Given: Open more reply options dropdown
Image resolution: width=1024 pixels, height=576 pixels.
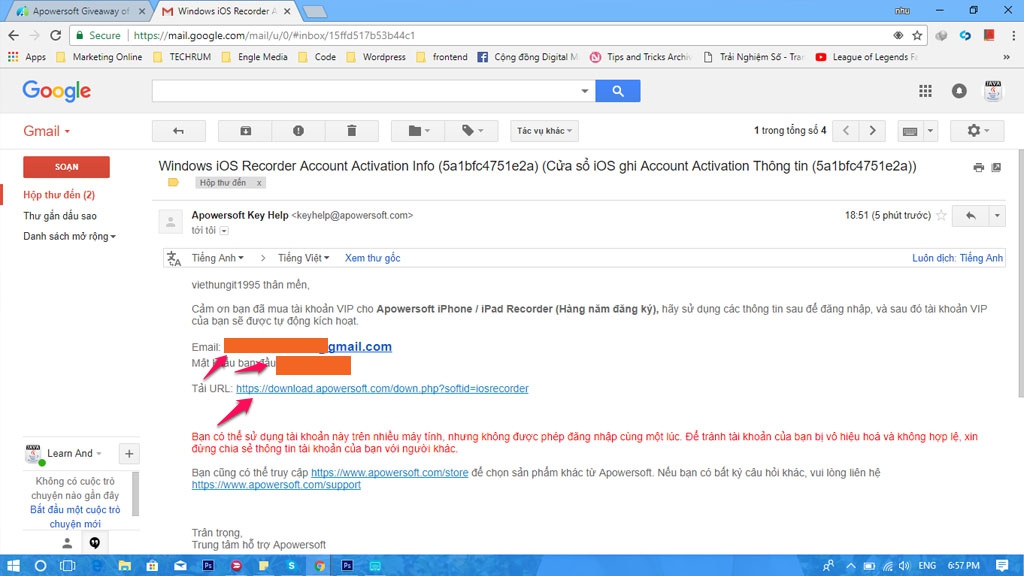Looking at the screenshot, I should 997,216.
